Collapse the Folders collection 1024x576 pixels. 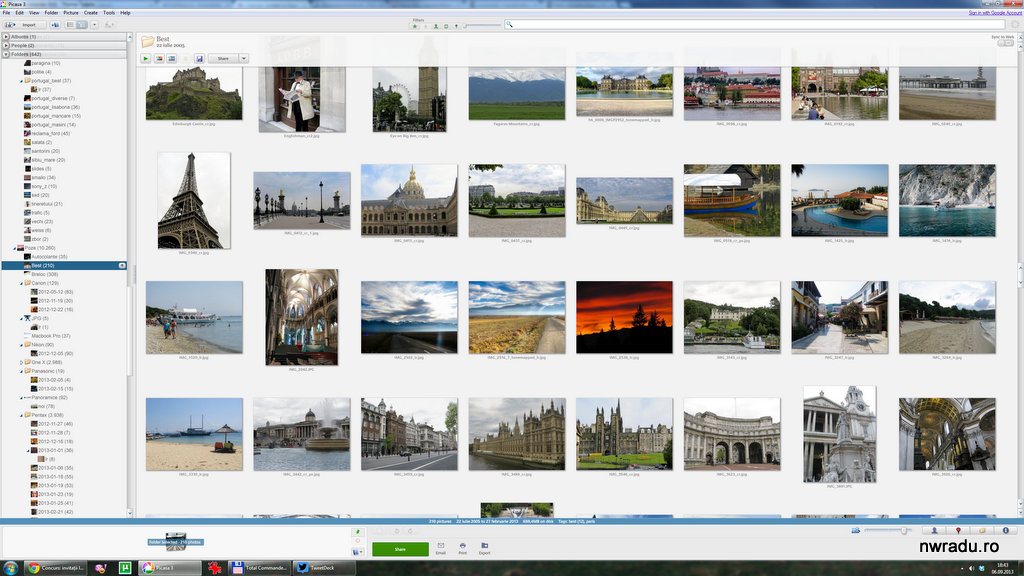(6, 54)
